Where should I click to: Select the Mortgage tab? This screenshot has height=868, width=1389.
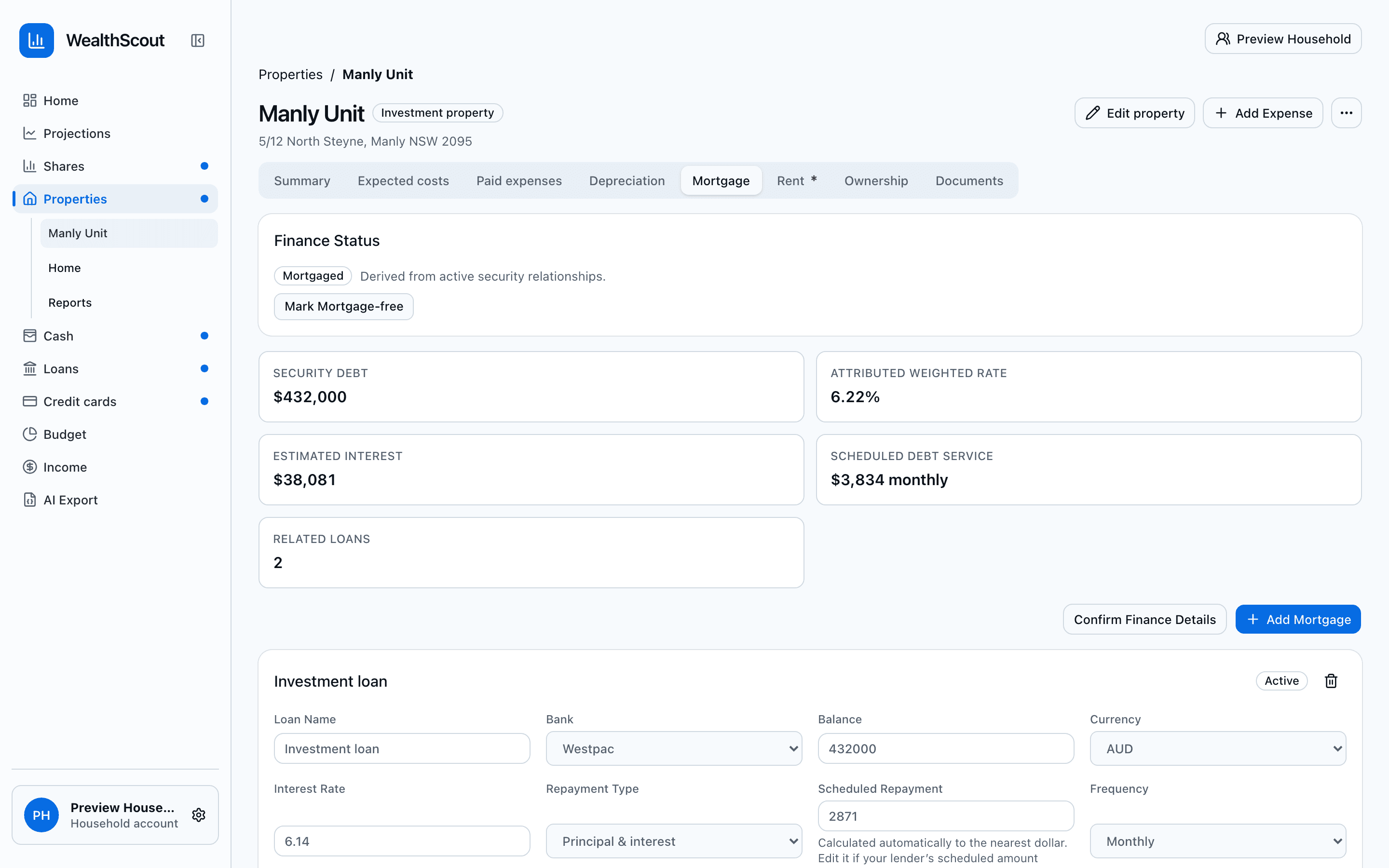click(x=721, y=181)
